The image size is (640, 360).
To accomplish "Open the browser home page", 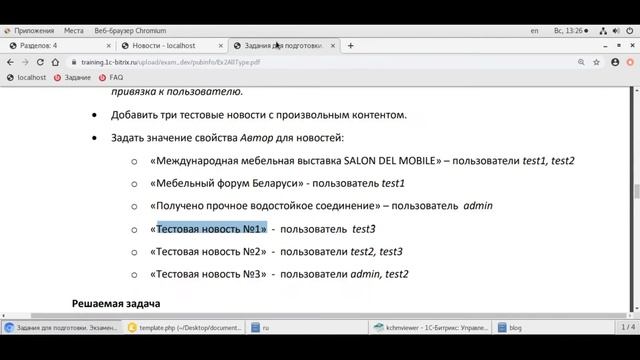I will 55,62.
